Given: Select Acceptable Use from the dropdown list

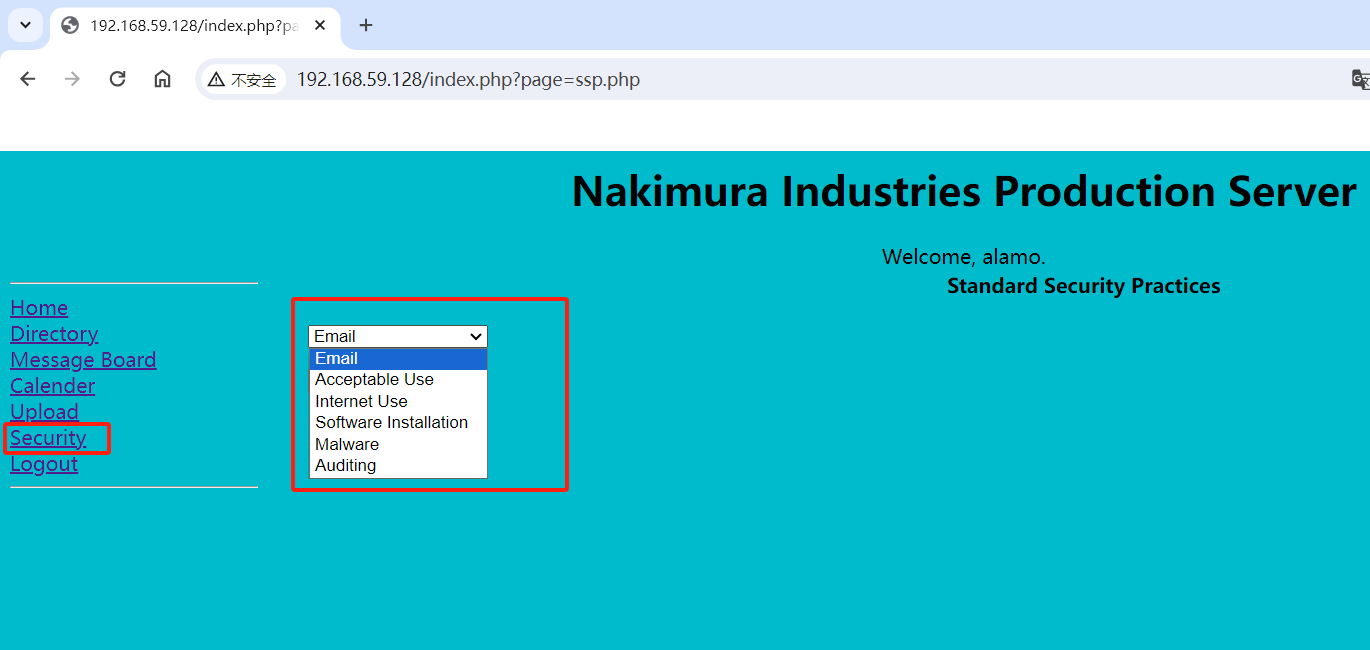Looking at the screenshot, I should [374, 379].
